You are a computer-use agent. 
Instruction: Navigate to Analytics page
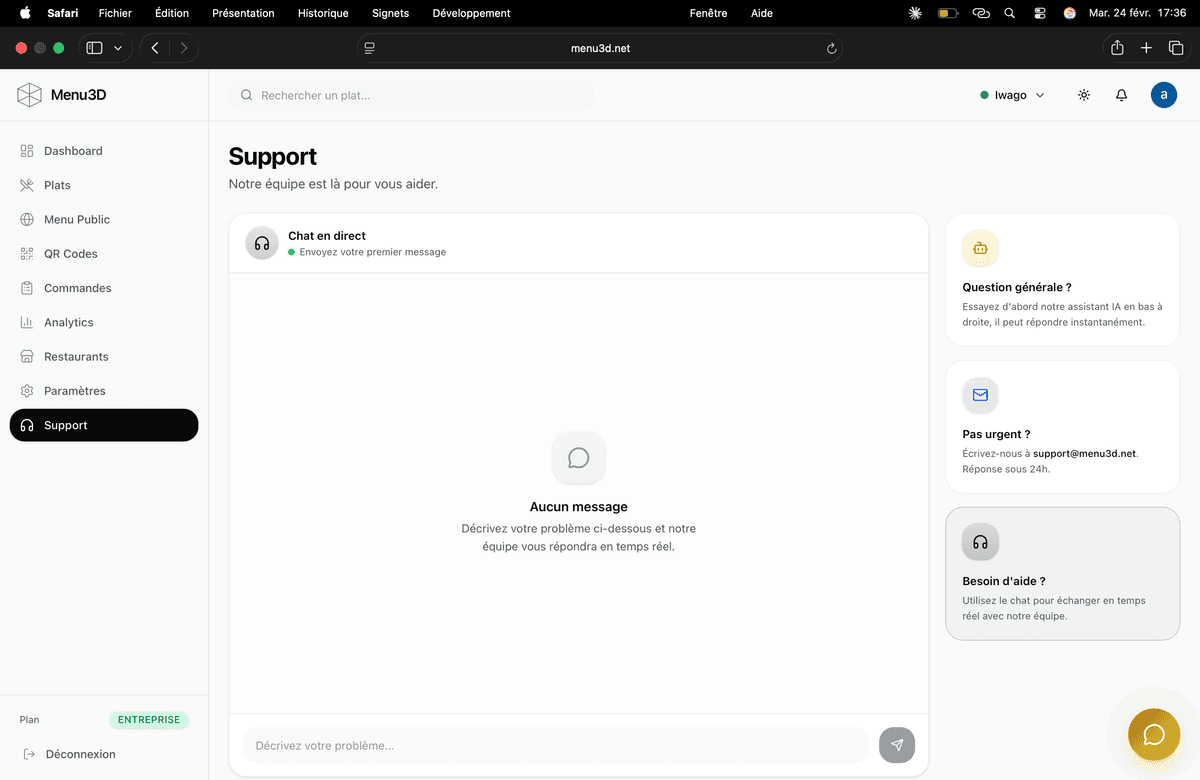pos(68,322)
